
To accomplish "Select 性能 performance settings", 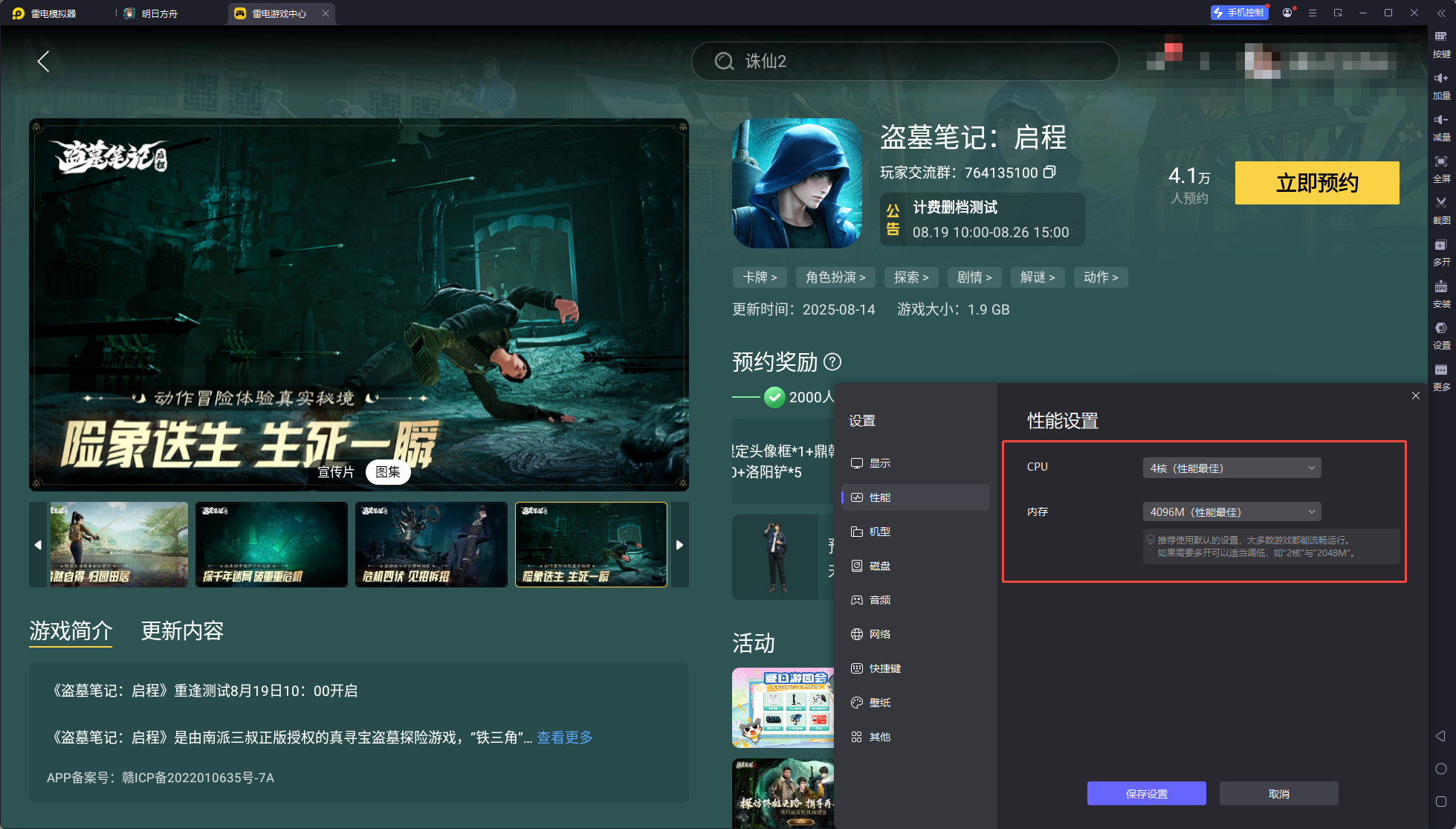I will pos(915,497).
